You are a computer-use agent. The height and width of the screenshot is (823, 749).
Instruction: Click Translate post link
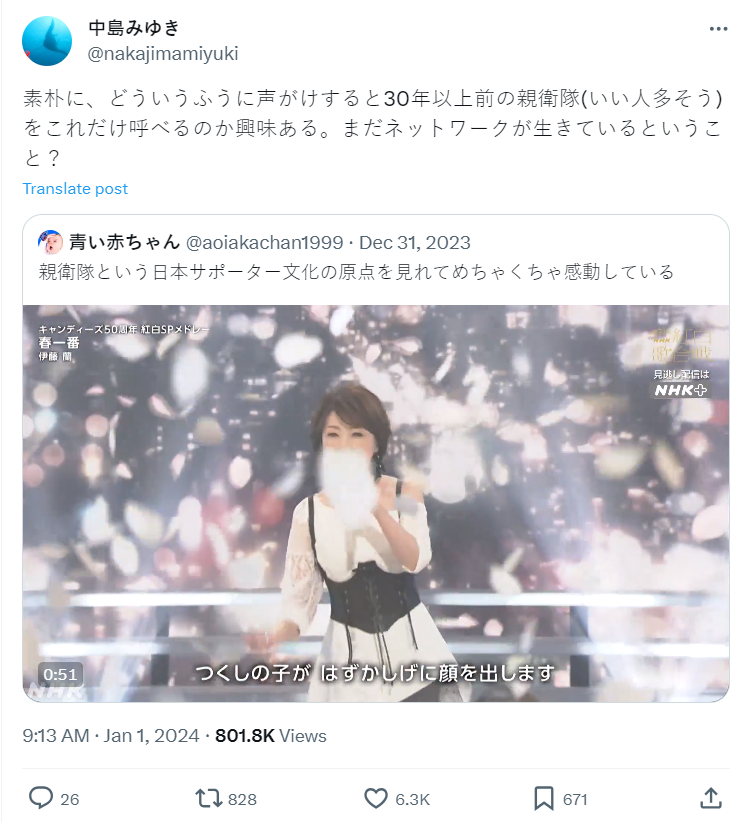click(x=75, y=188)
